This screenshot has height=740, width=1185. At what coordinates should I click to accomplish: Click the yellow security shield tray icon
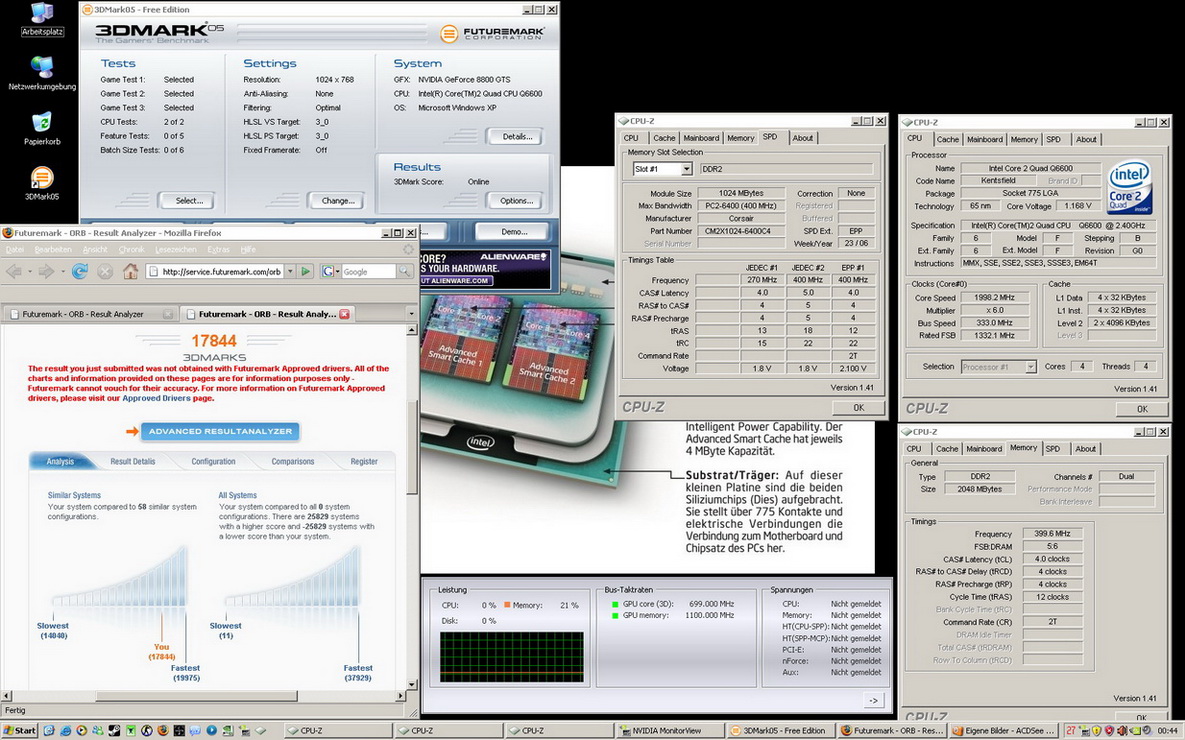point(1097,731)
